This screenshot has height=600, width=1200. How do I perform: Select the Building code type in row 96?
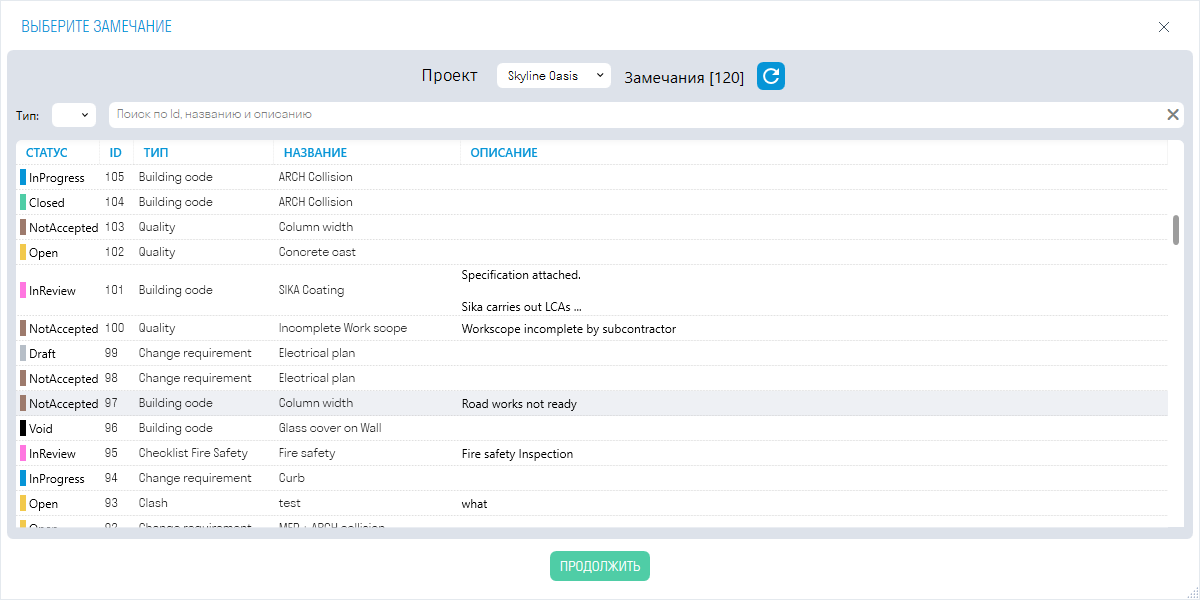176,428
